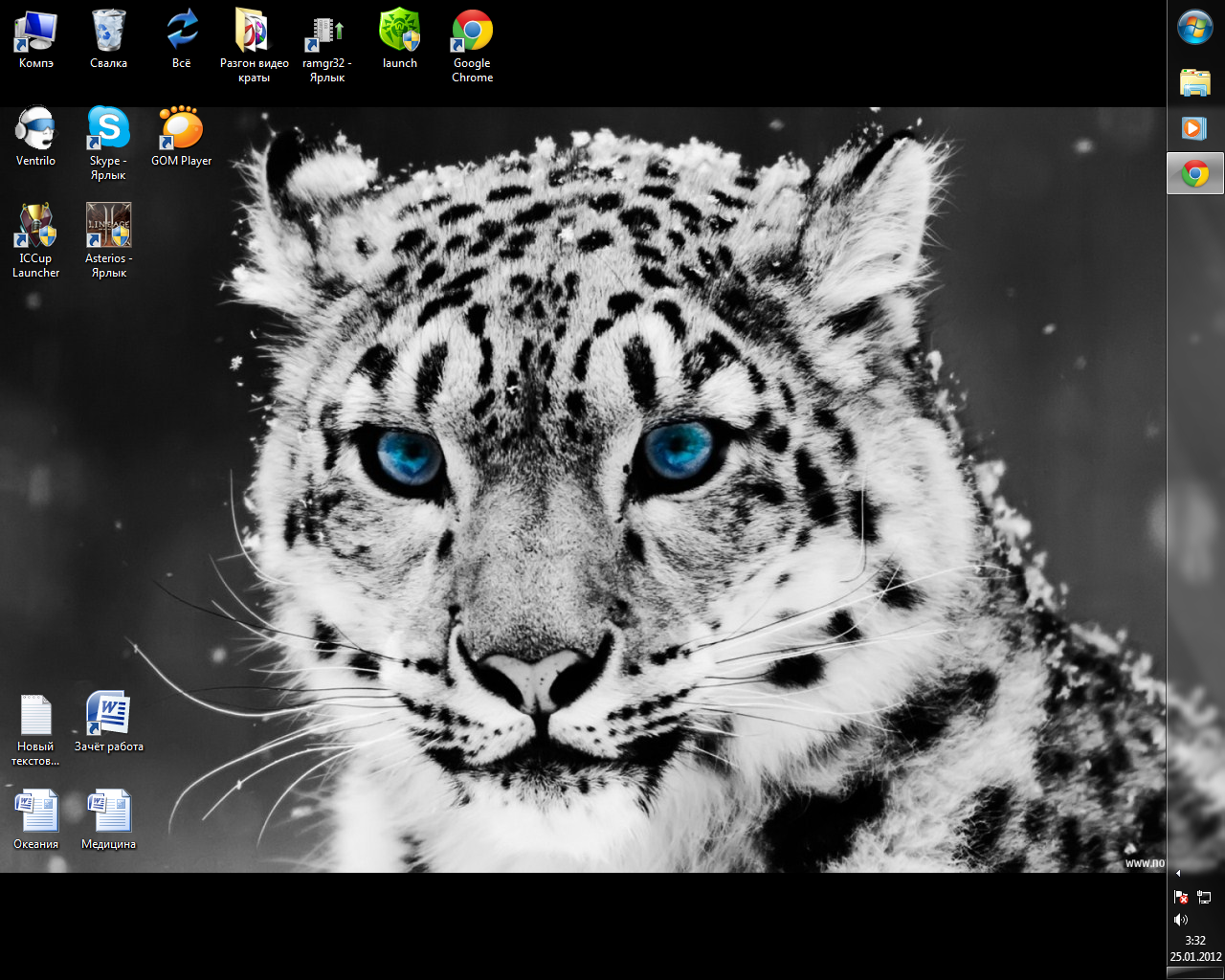Switch to Chrome in the taskbar
1225x980 pixels.
tap(1195, 173)
